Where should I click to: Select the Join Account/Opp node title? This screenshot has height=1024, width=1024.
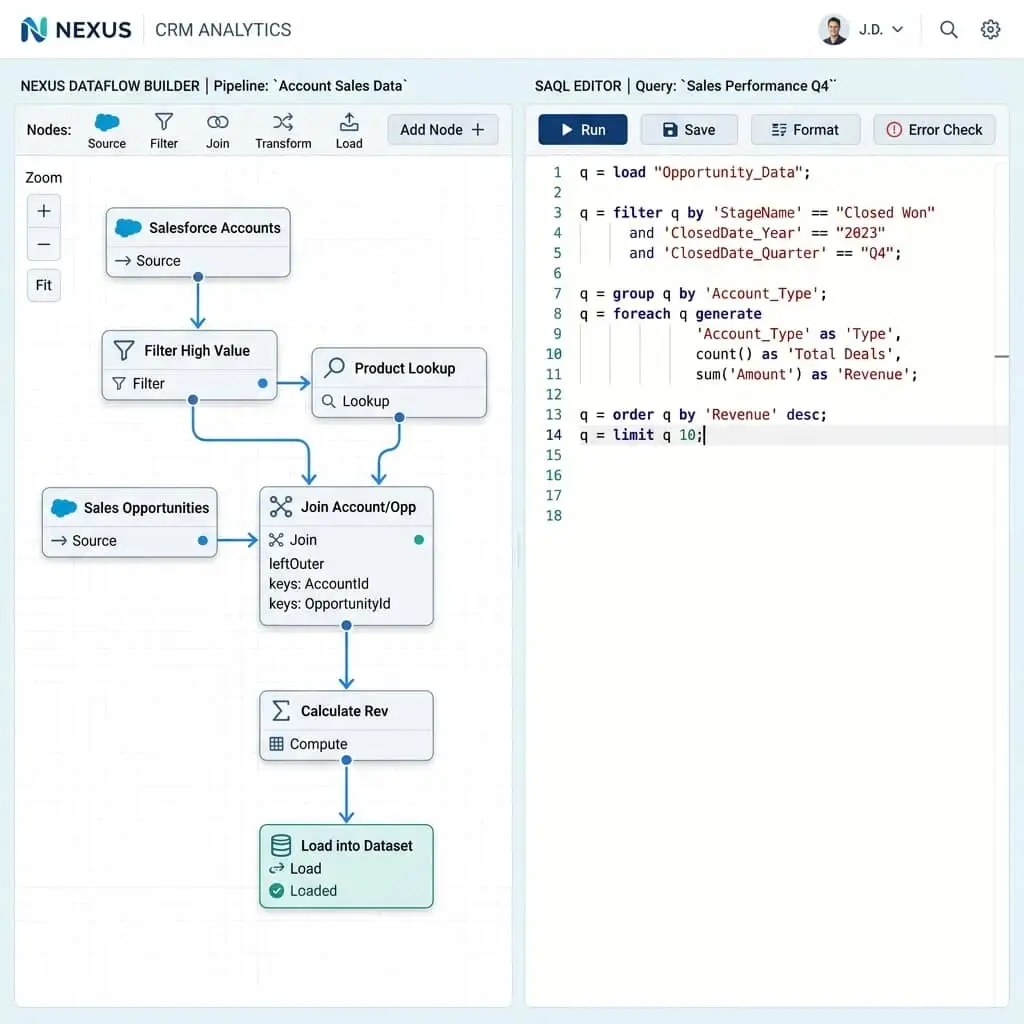(358, 507)
